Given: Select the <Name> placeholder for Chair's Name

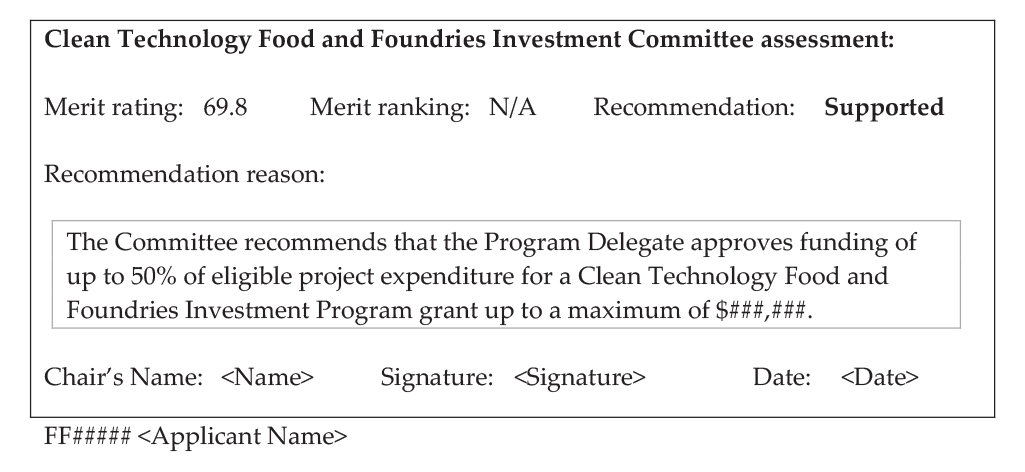Looking at the screenshot, I should pyautogui.click(x=267, y=377).
